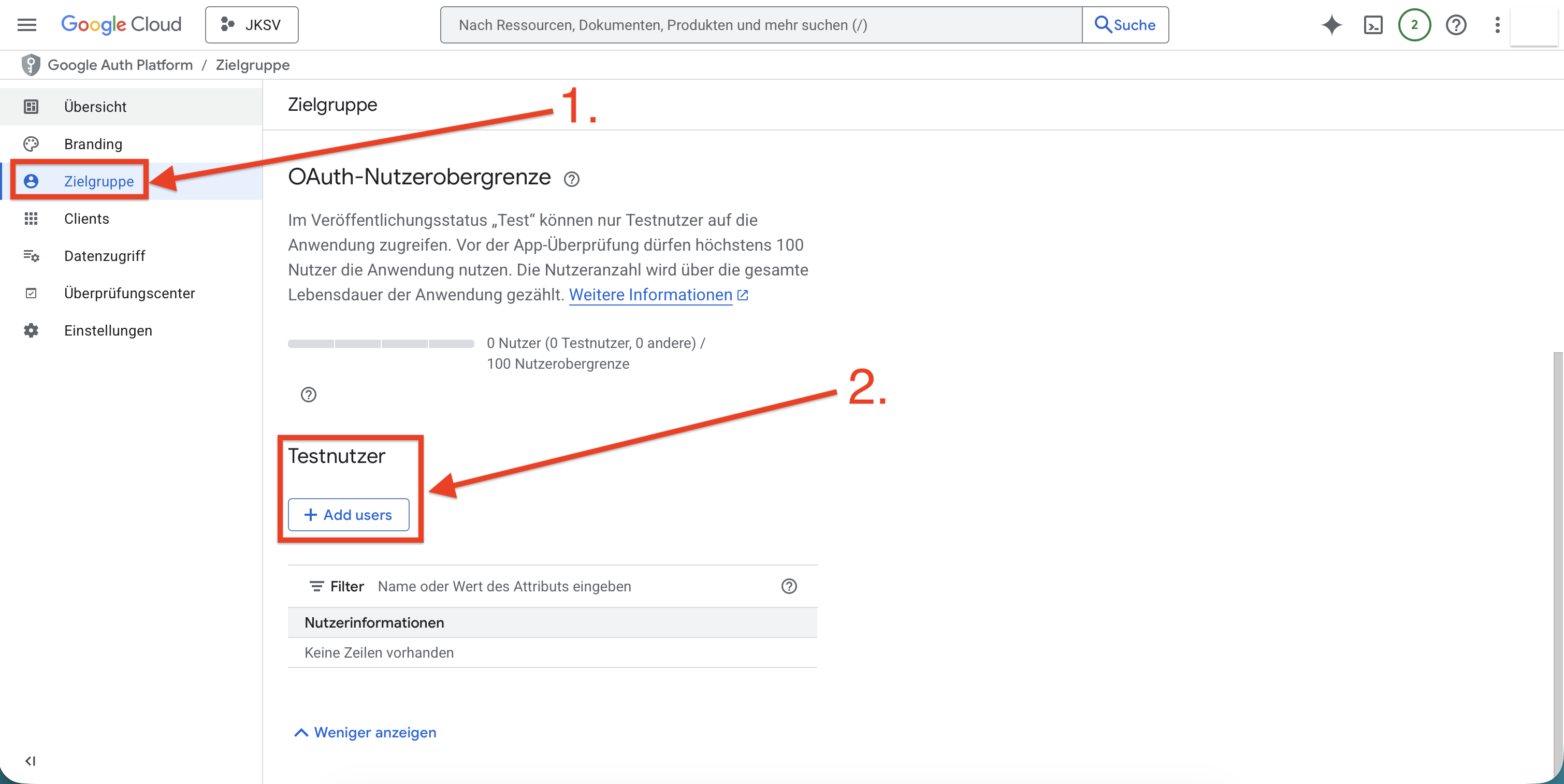Click help icon below the user quota bar
1564x784 pixels.
309,395
